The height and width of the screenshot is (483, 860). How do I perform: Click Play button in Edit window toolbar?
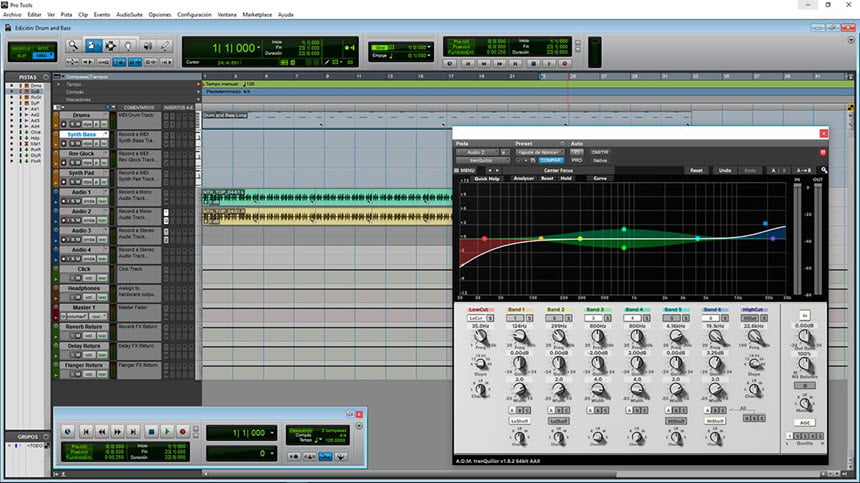548,64
